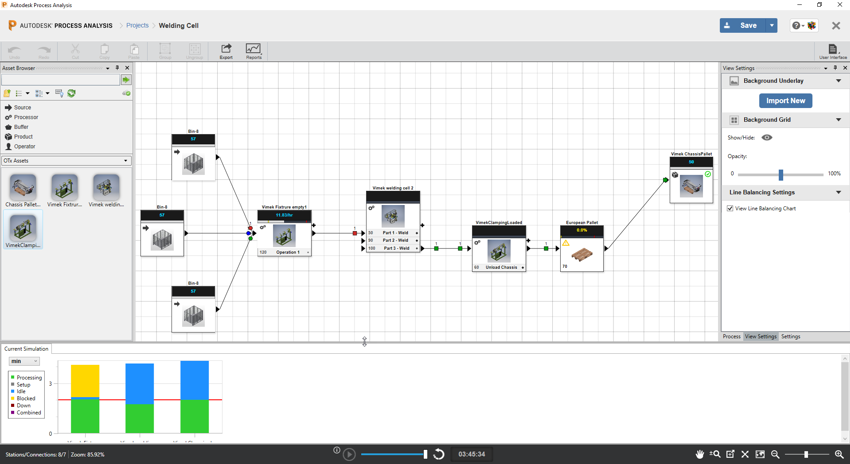
Task: Open the Asset Browser panel menu arrow
Action: point(107,68)
